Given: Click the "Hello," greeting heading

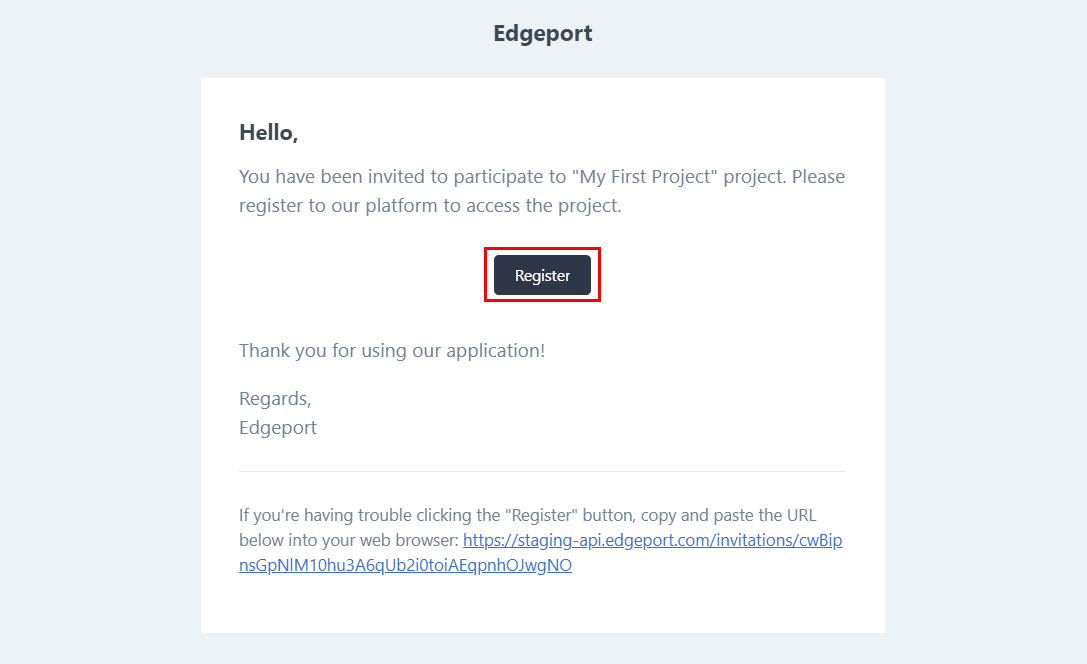Looking at the screenshot, I should click(x=269, y=132).
